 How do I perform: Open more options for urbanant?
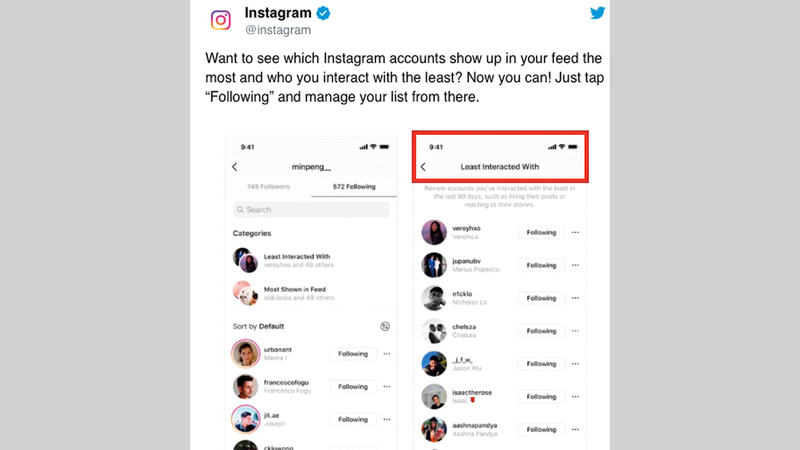click(x=386, y=353)
